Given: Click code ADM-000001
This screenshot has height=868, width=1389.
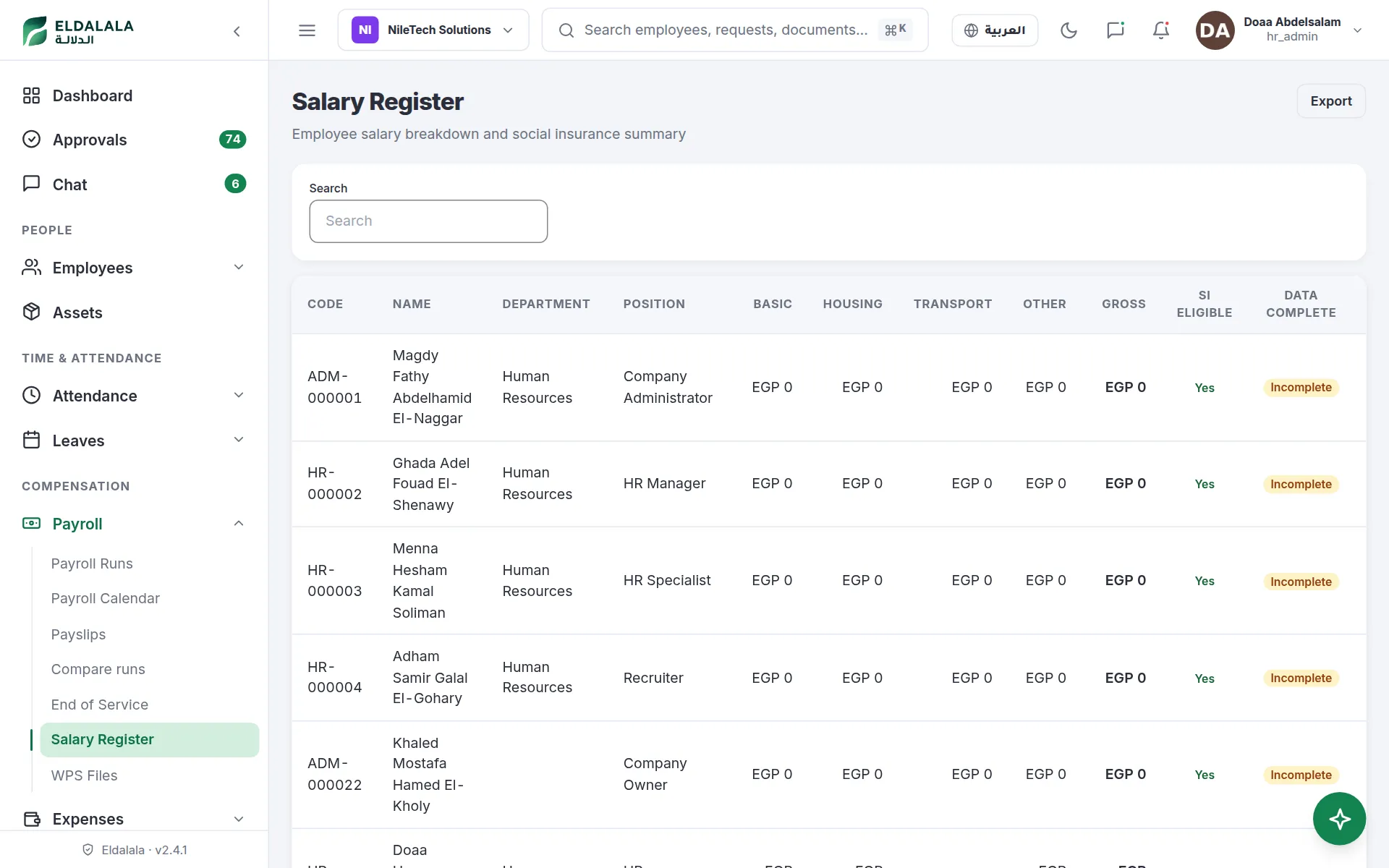Looking at the screenshot, I should point(334,387).
